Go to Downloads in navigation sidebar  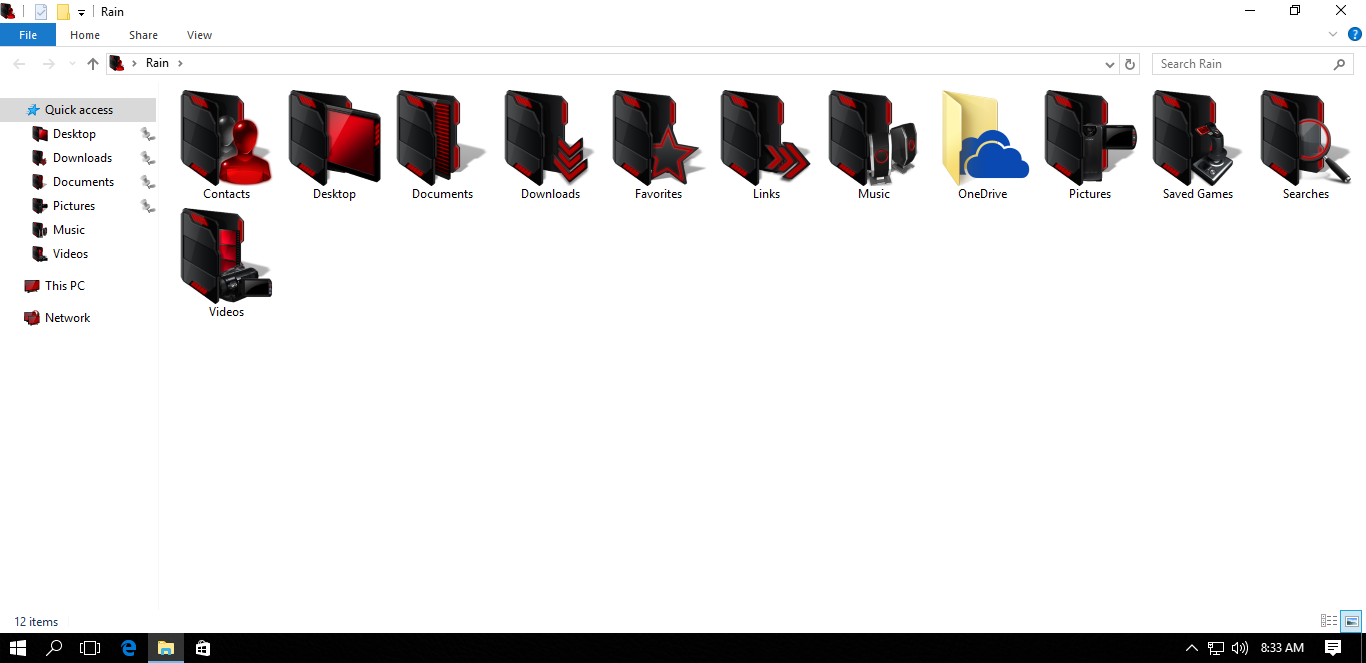click(x=82, y=158)
